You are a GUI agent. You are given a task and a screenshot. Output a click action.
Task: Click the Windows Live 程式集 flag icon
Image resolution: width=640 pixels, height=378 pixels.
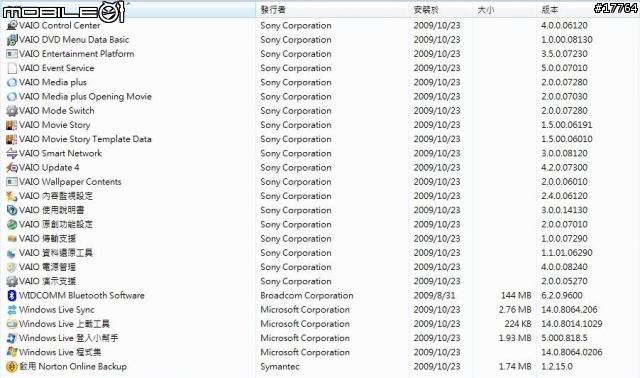coord(12,352)
